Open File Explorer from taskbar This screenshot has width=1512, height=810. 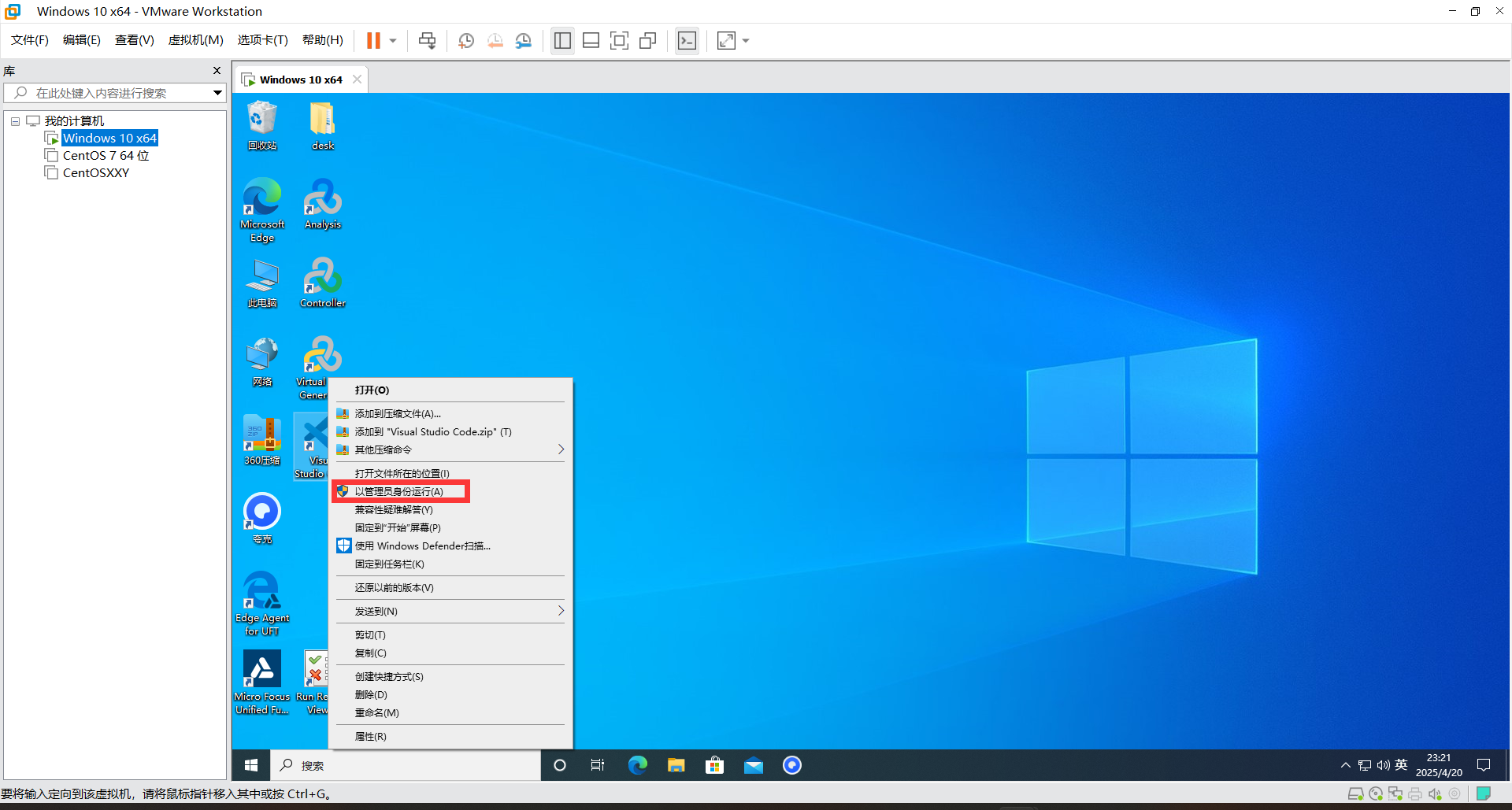676,765
